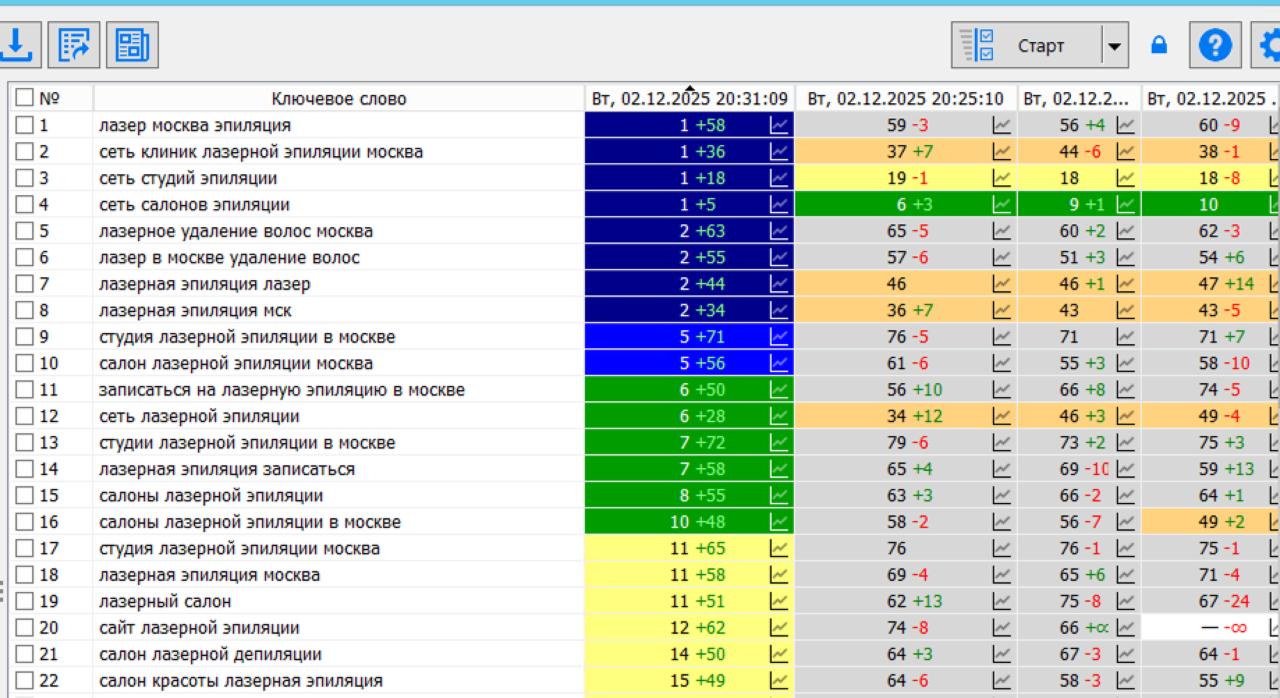This screenshot has width=1280, height=698.
Task: Click the blue lock icon
Action: click(1159, 46)
